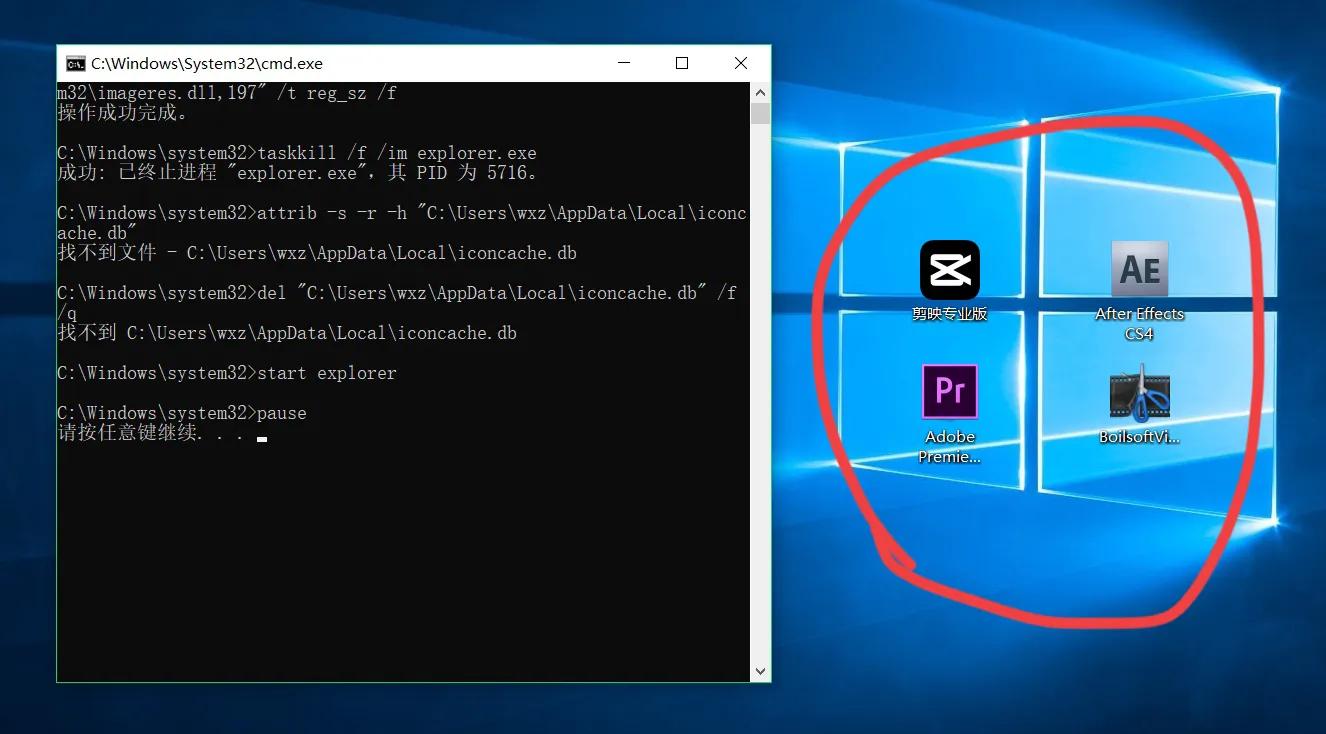The image size is (1326, 734).
Task: Open the cmd.exe title bar system icon
Action: (75, 63)
